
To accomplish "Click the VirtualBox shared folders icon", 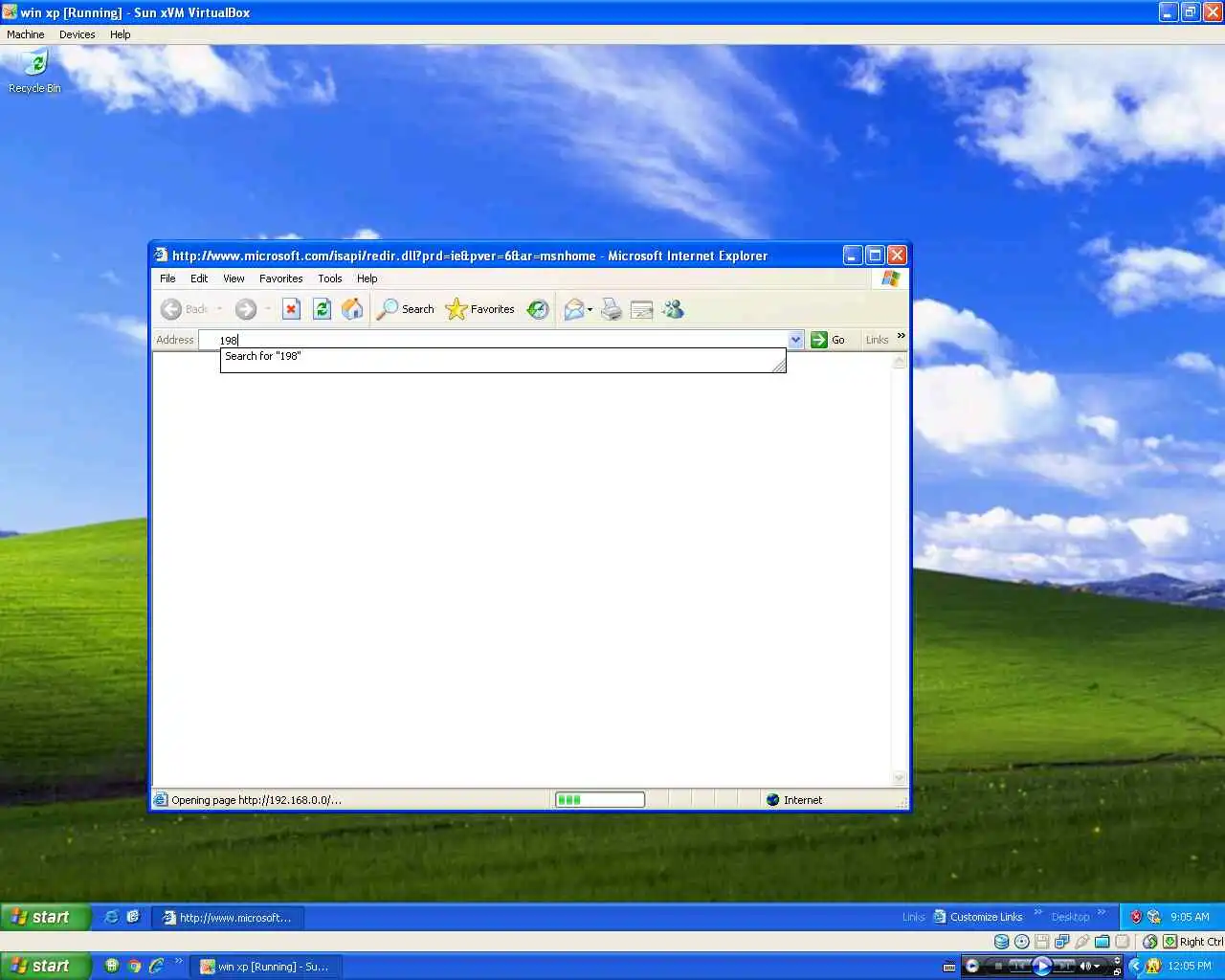I will point(1102,942).
